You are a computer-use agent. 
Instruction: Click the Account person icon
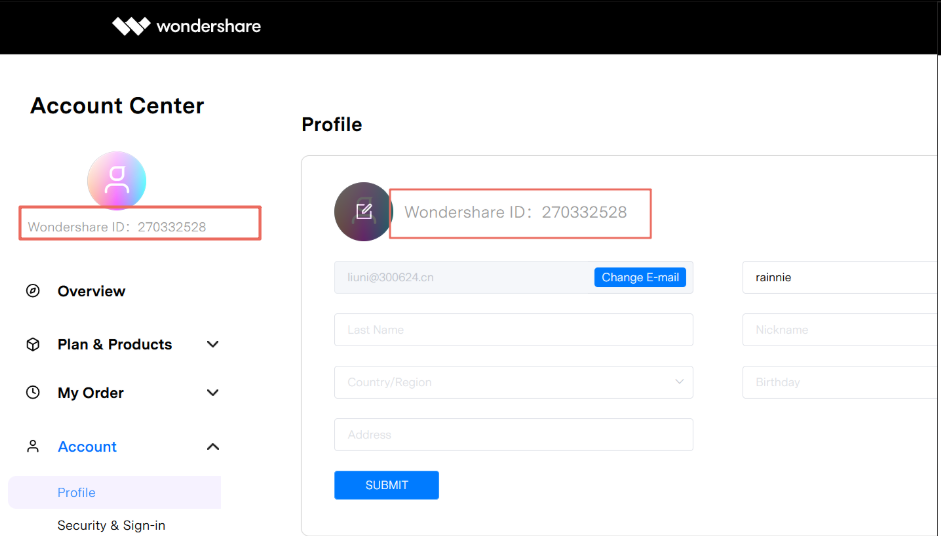33,447
